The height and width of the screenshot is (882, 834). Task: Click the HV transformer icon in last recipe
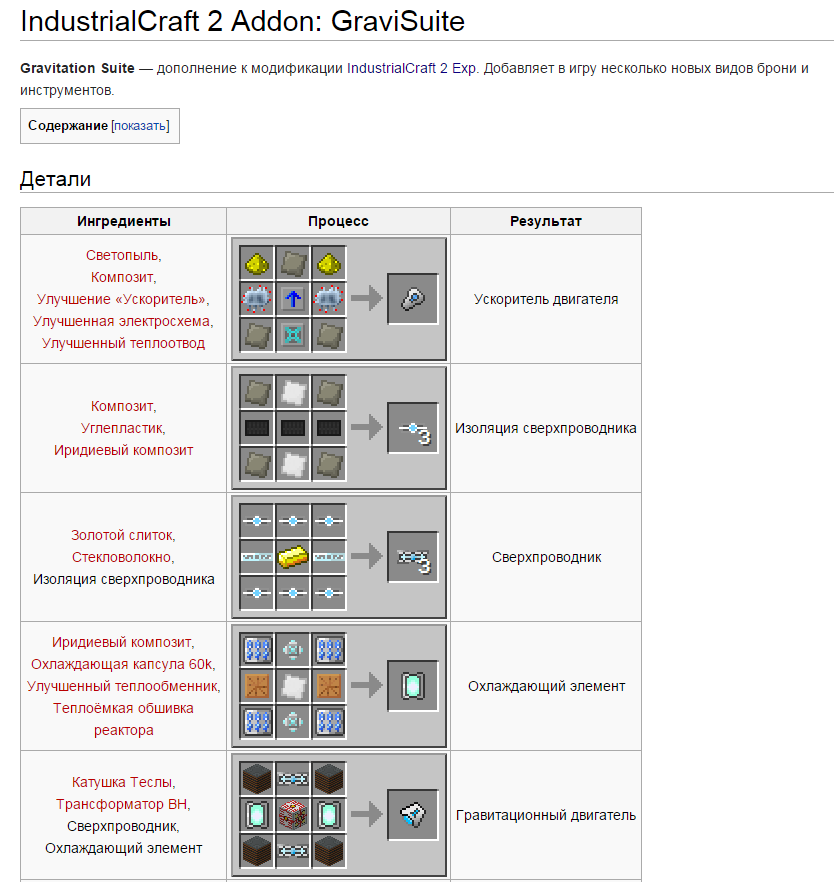point(293,814)
